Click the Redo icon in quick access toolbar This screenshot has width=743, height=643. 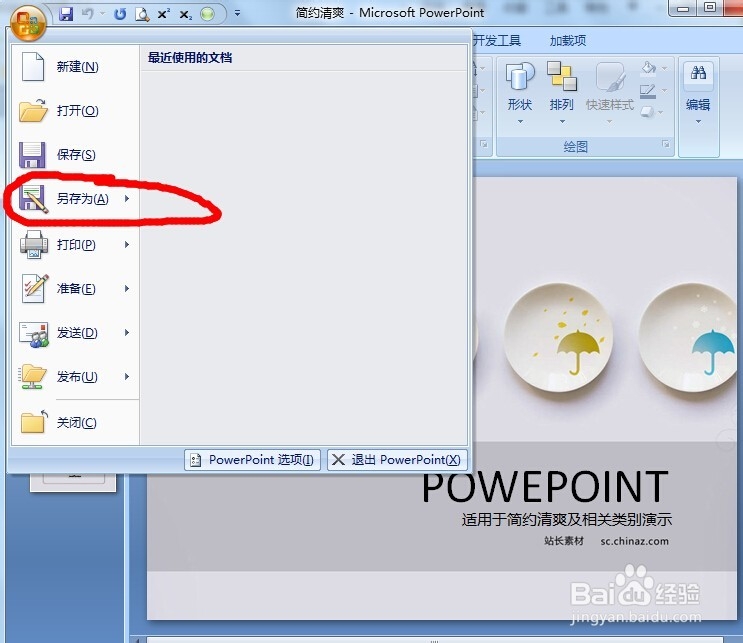[120, 14]
